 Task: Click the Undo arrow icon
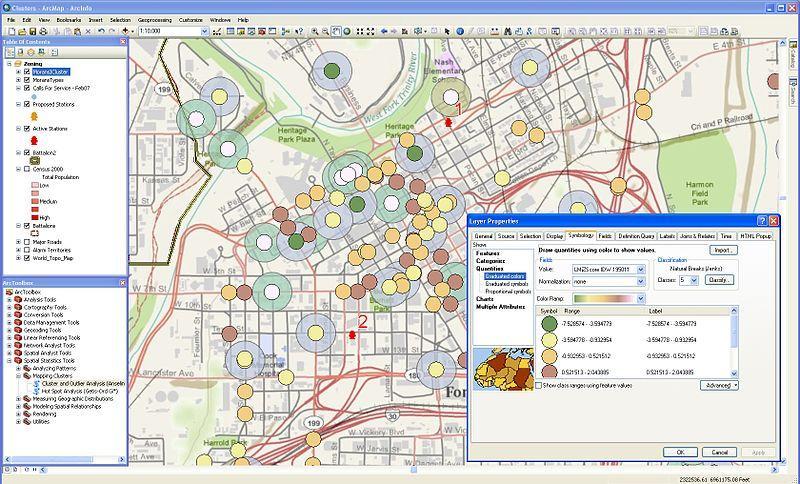point(101,31)
